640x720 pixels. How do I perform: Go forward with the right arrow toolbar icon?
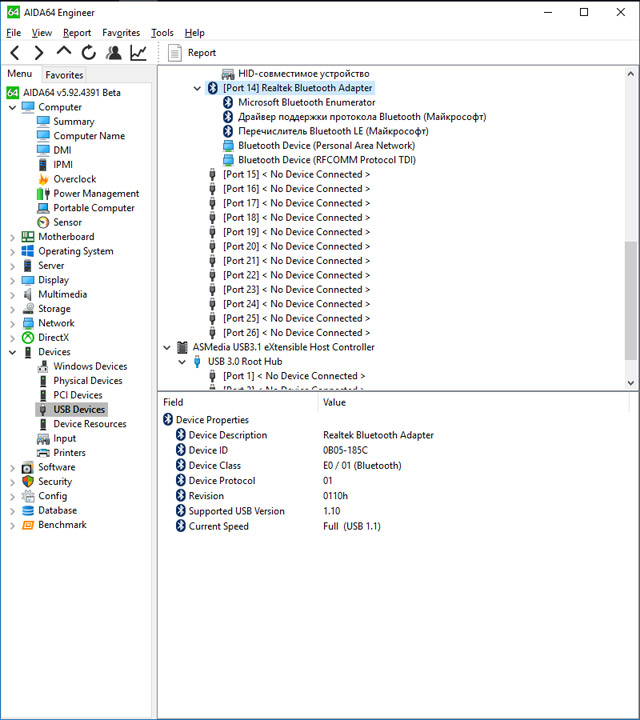coord(39,53)
